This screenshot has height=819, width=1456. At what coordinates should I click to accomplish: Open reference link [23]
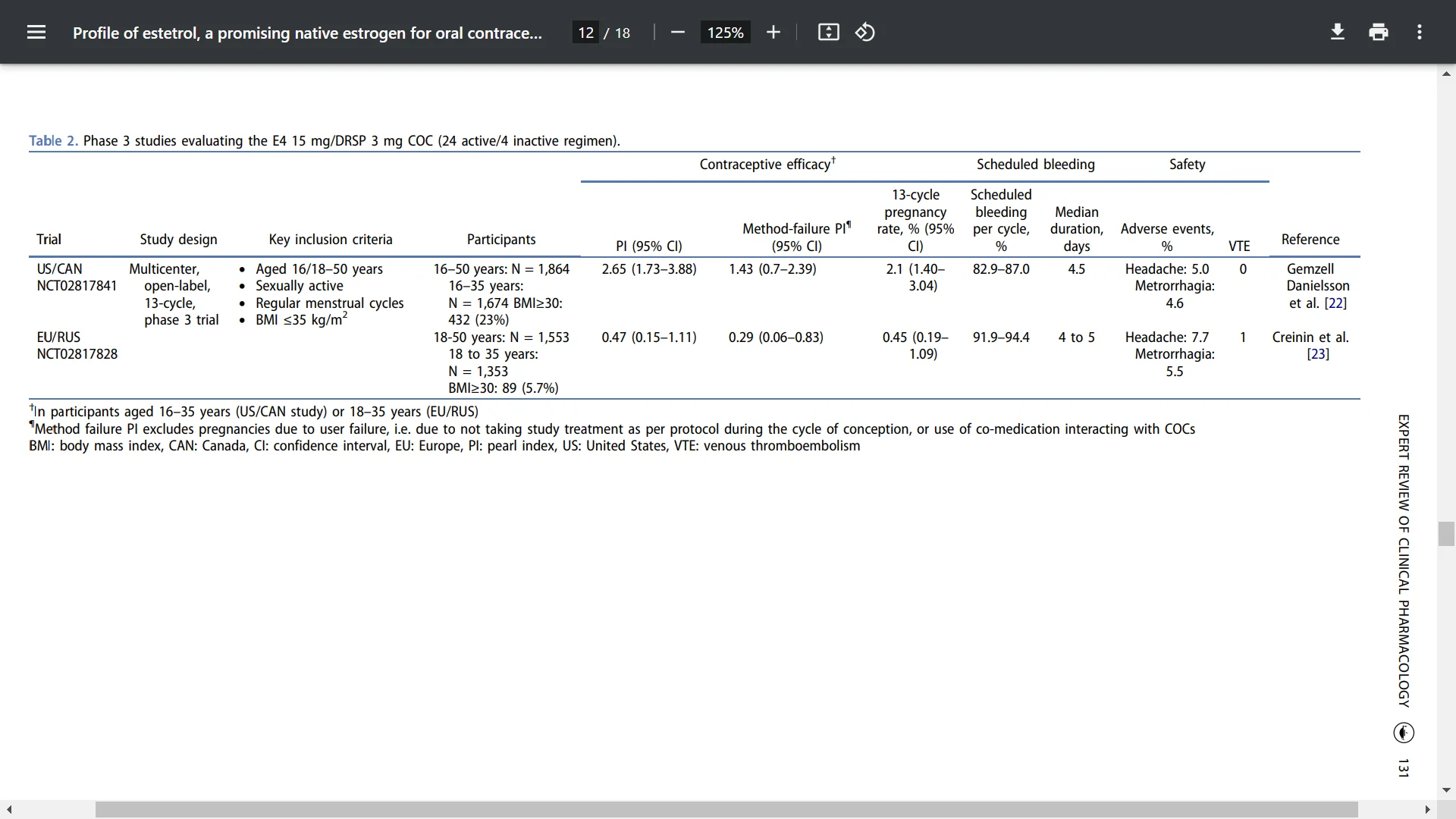pyautogui.click(x=1318, y=354)
